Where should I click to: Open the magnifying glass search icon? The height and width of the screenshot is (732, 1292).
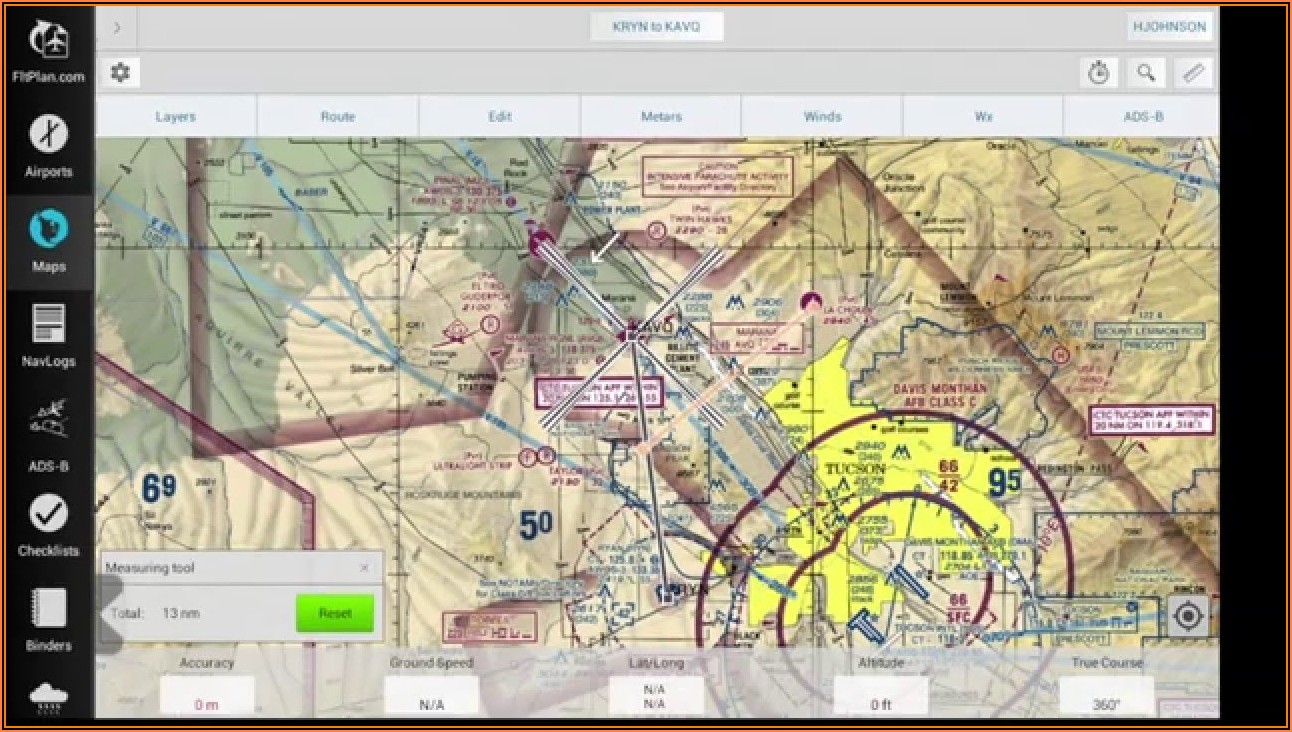click(x=1146, y=73)
